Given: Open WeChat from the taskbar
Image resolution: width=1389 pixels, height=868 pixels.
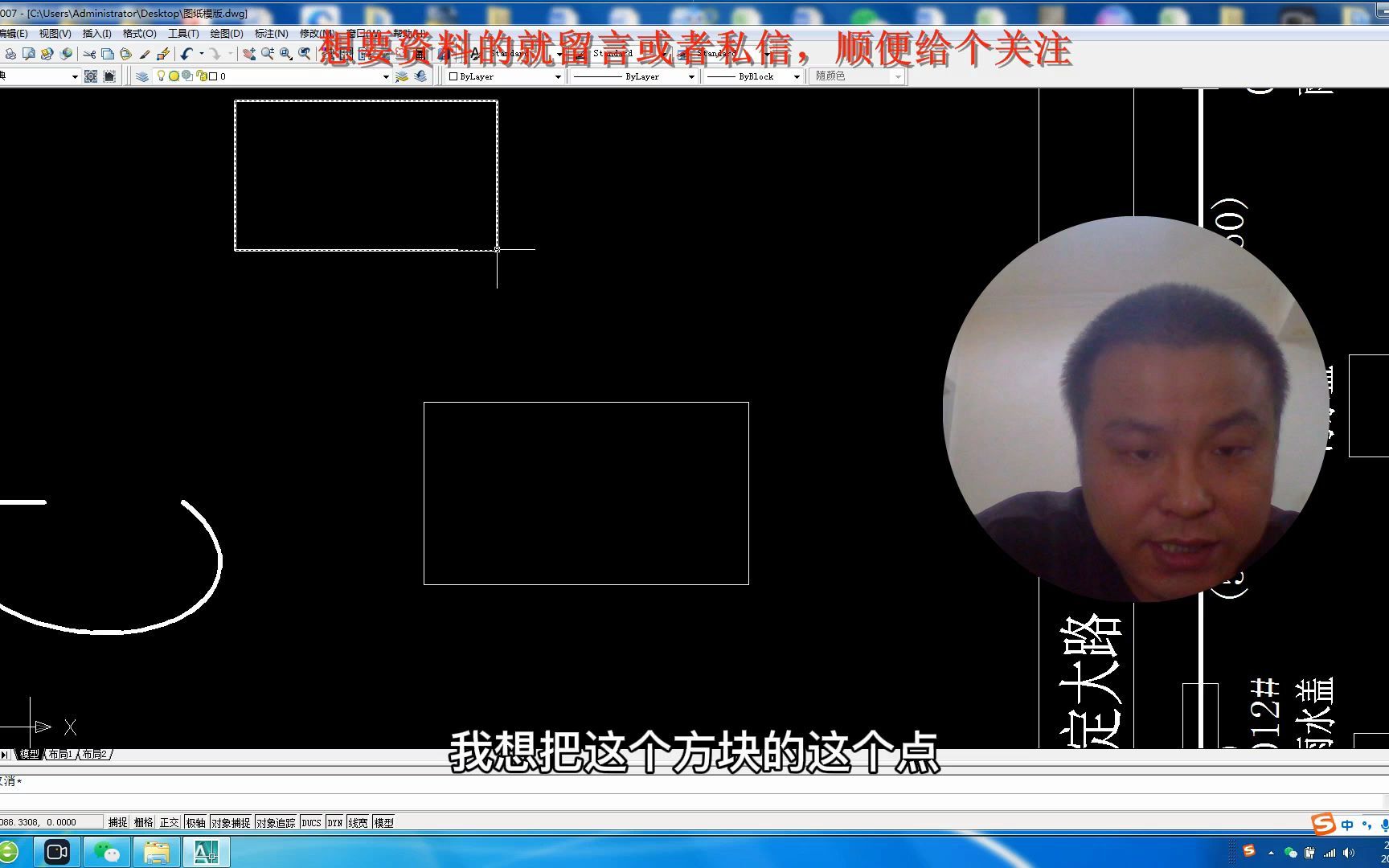Looking at the screenshot, I should pyautogui.click(x=106, y=852).
